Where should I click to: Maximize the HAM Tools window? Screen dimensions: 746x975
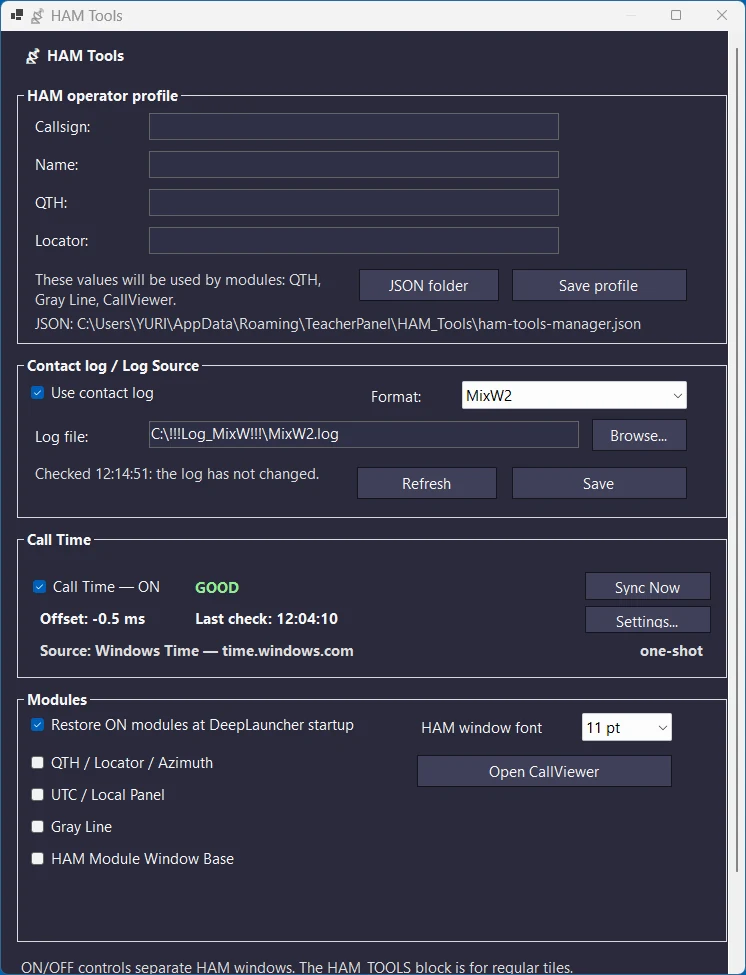point(676,15)
